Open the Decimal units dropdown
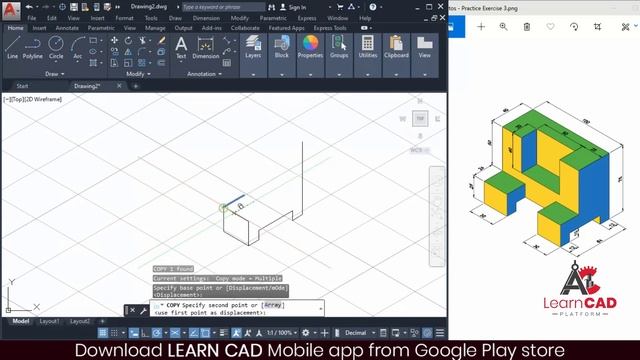640x360 pixels. [x=359, y=333]
